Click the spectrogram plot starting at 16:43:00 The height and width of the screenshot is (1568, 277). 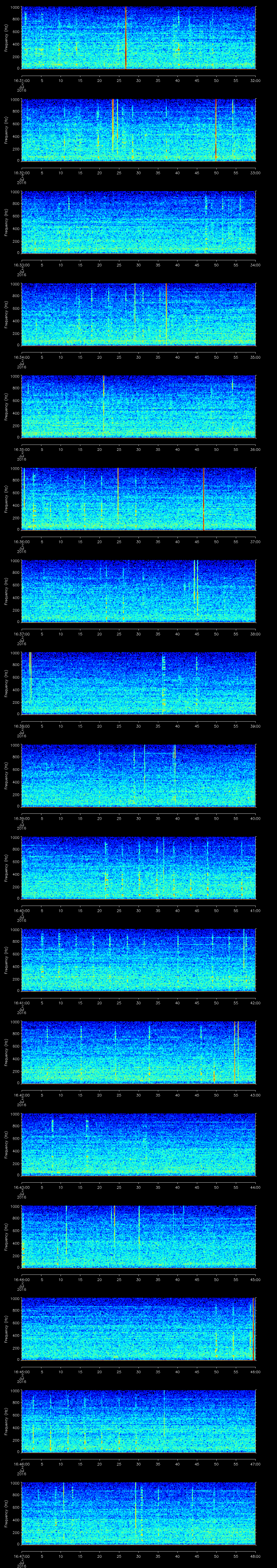138,1144
